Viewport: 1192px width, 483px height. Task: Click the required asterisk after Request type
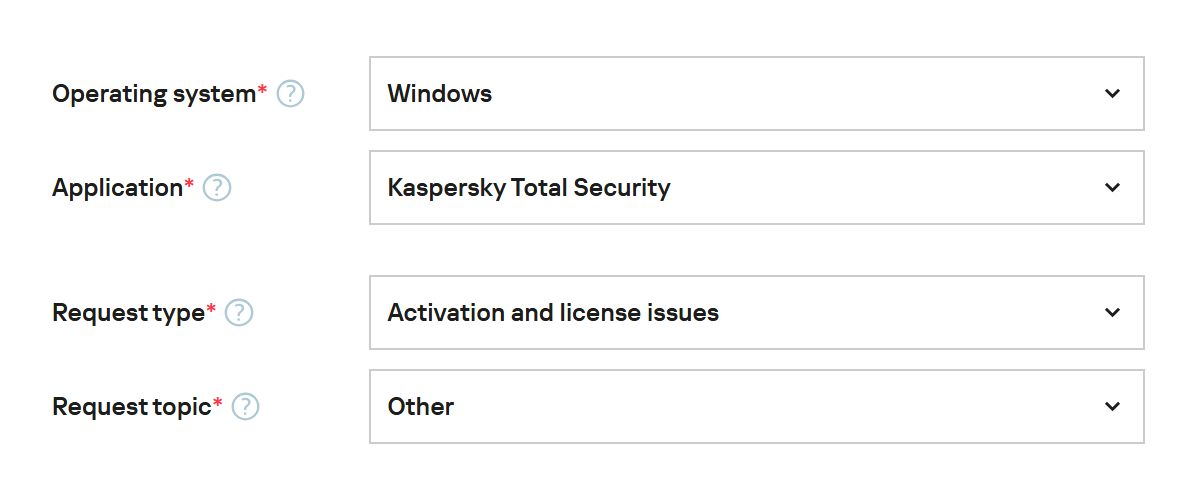click(211, 309)
